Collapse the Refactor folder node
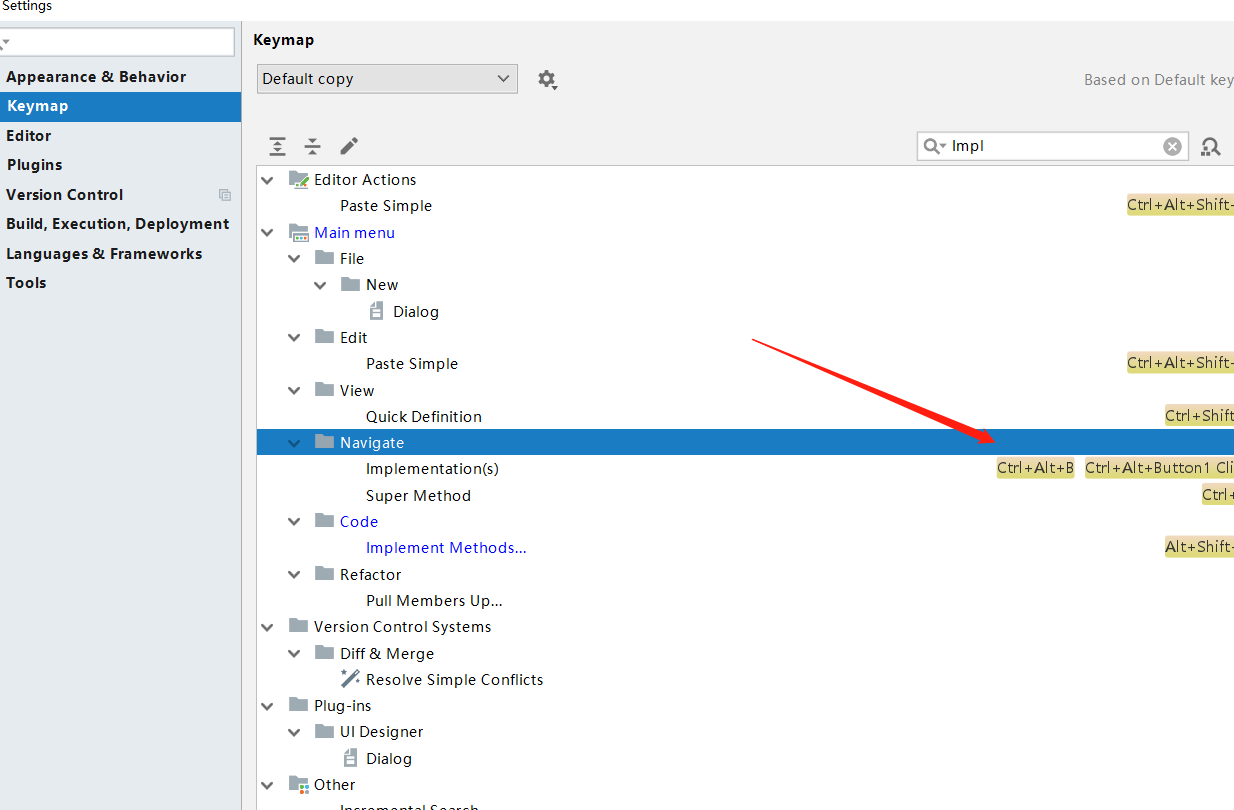 (294, 575)
